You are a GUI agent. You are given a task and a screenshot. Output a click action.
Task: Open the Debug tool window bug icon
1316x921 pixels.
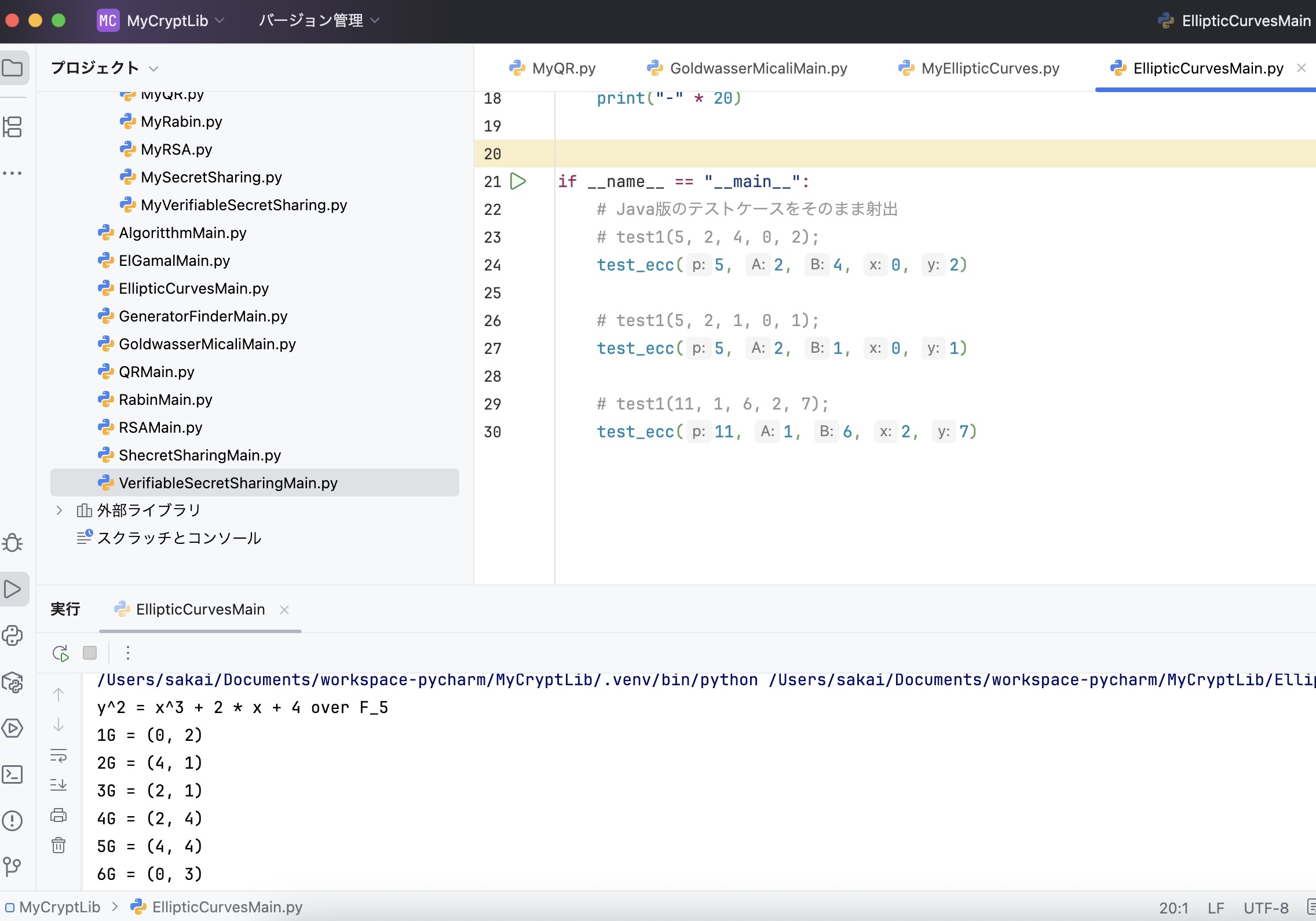(x=13, y=543)
